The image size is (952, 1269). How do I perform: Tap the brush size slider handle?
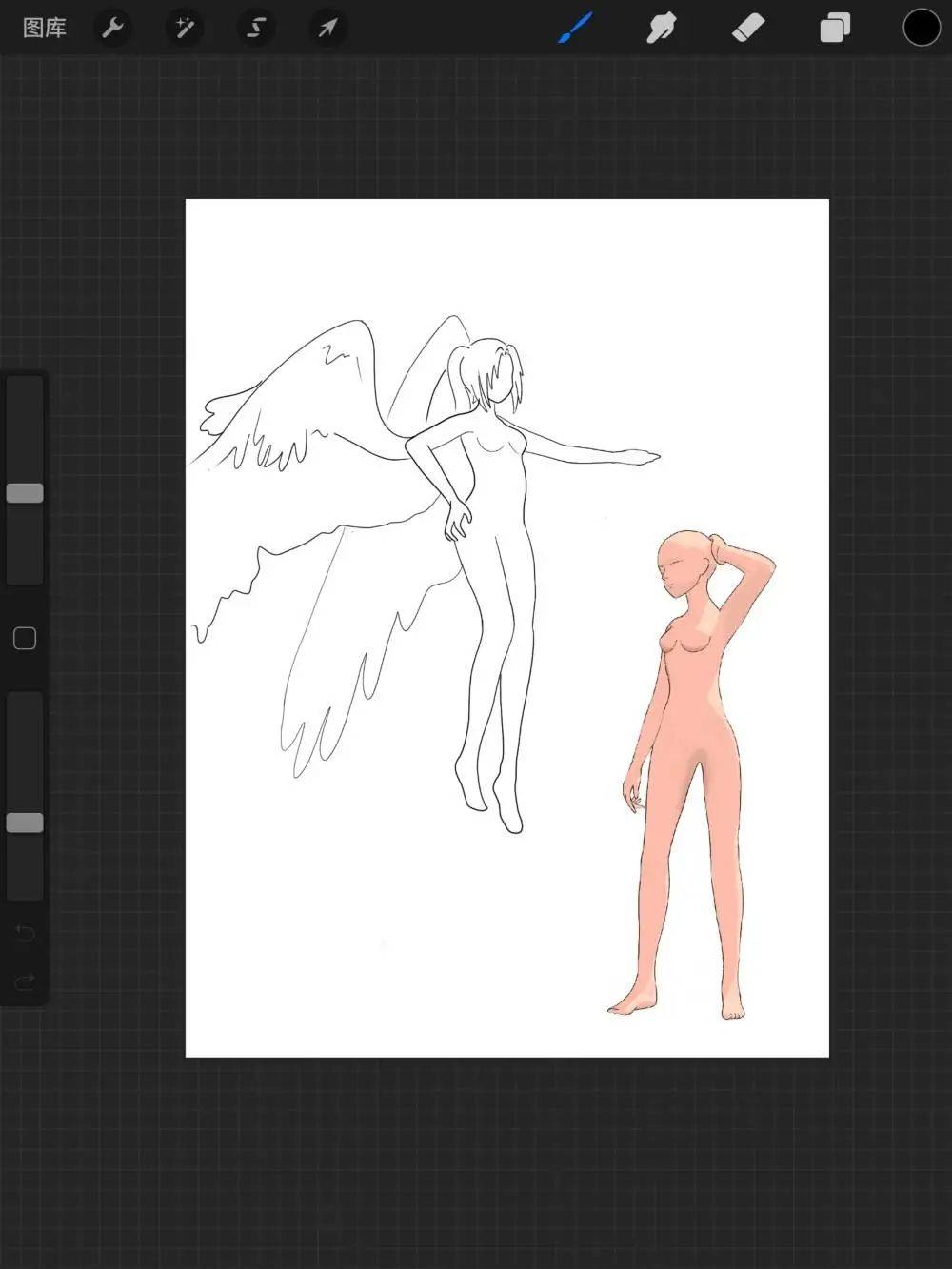point(25,492)
